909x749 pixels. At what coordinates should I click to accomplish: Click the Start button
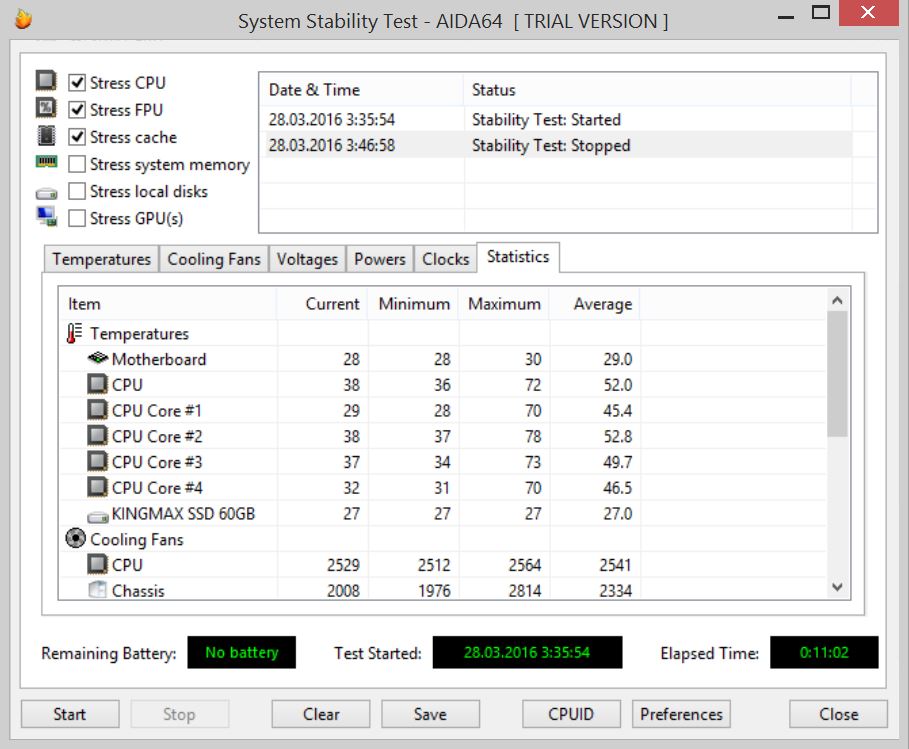point(70,714)
